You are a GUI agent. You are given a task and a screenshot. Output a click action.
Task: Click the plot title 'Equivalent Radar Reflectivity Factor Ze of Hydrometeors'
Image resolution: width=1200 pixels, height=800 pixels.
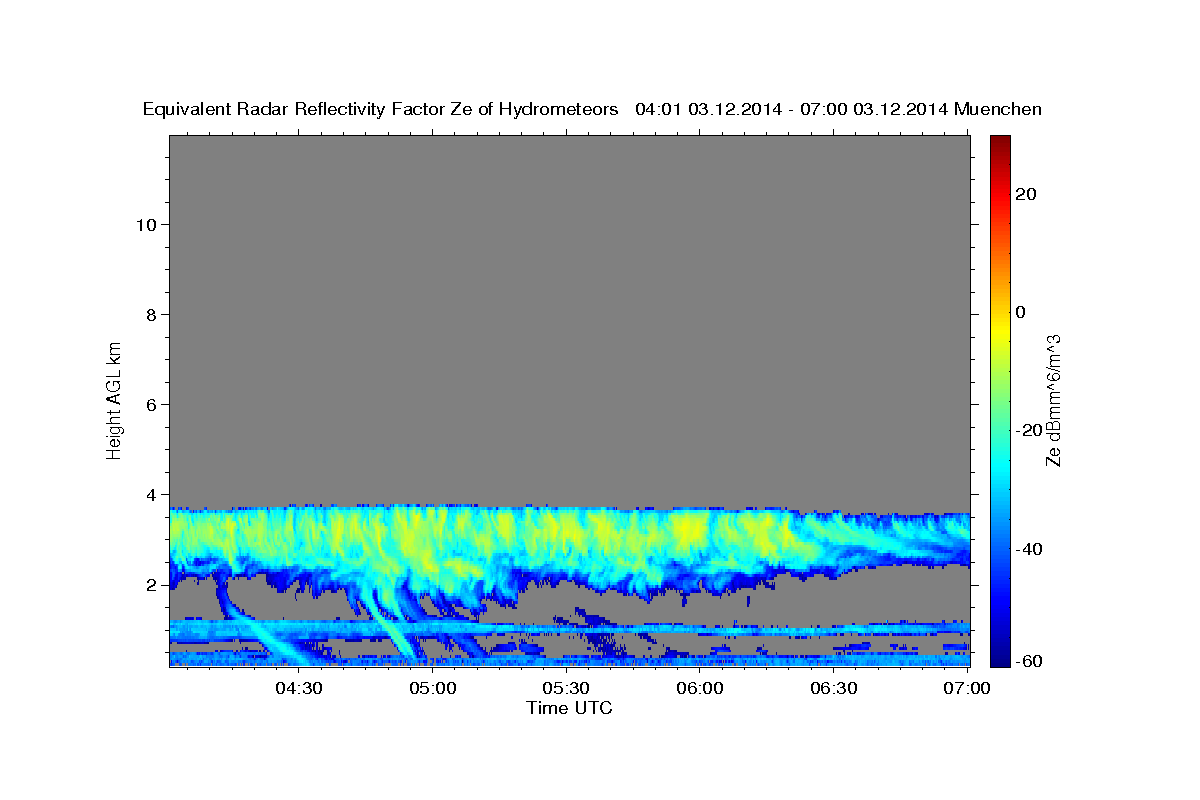point(381,110)
